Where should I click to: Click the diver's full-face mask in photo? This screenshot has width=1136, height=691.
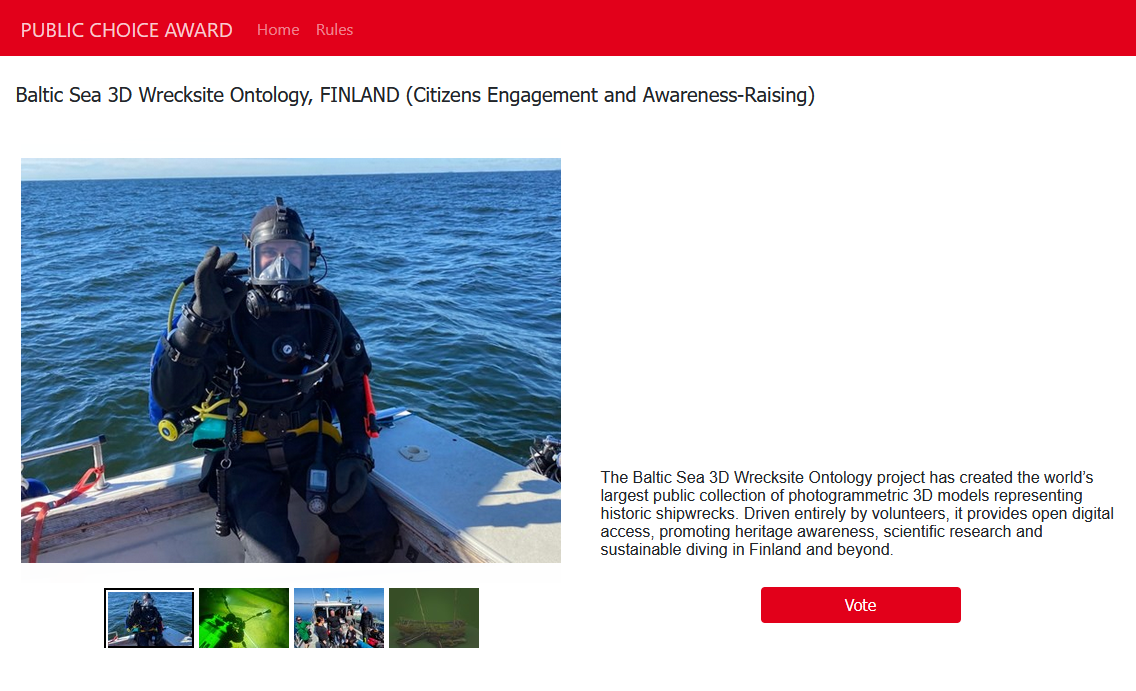coord(280,262)
